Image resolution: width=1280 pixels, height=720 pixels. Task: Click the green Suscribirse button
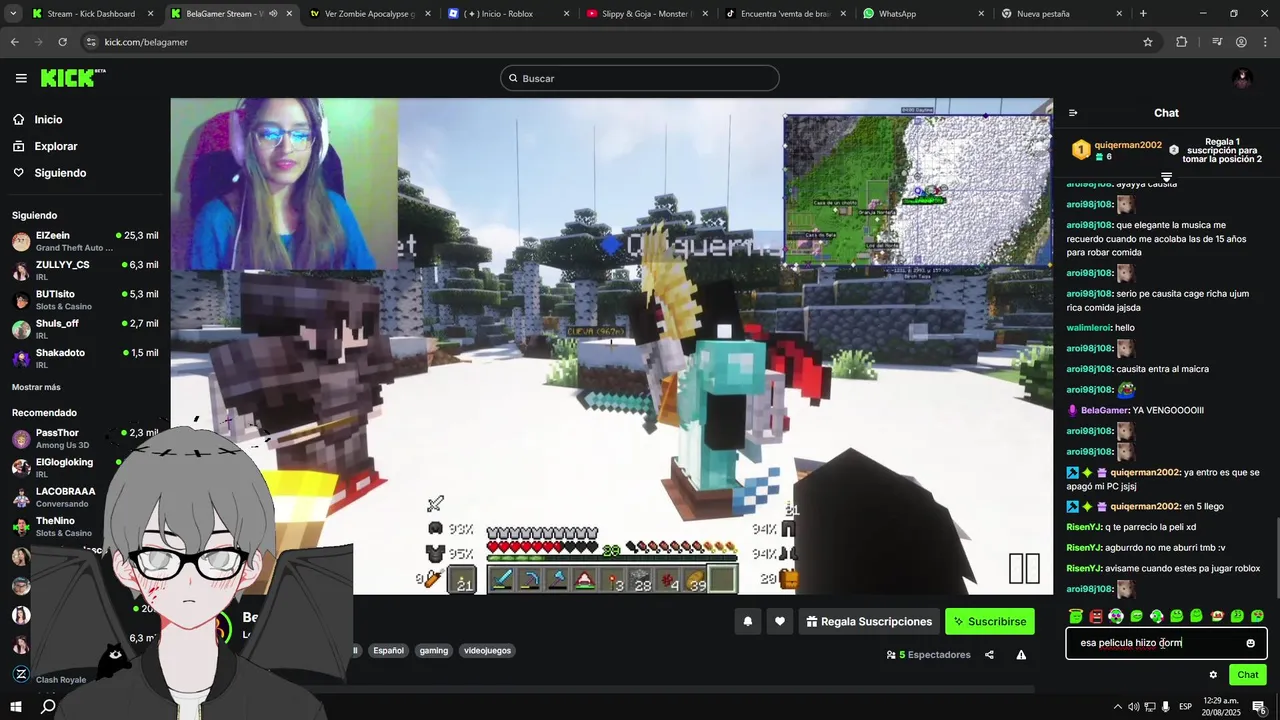(x=990, y=622)
